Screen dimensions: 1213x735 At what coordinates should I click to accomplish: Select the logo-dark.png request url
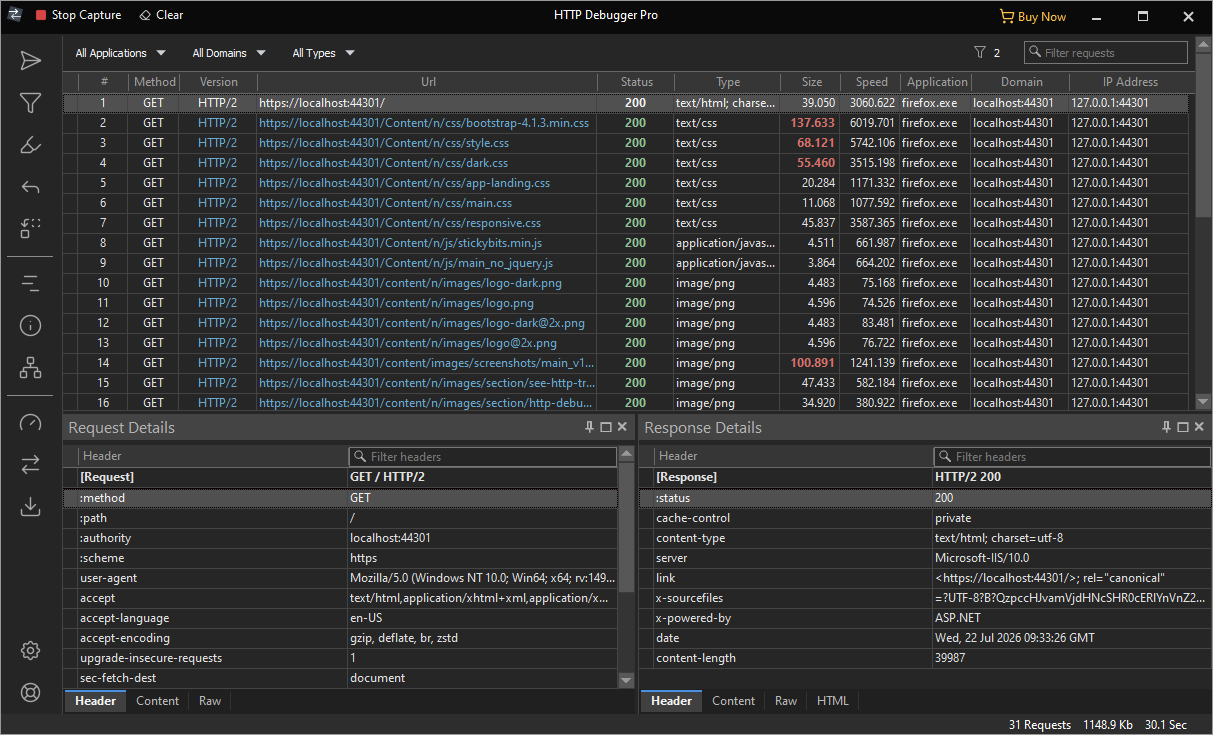point(410,283)
